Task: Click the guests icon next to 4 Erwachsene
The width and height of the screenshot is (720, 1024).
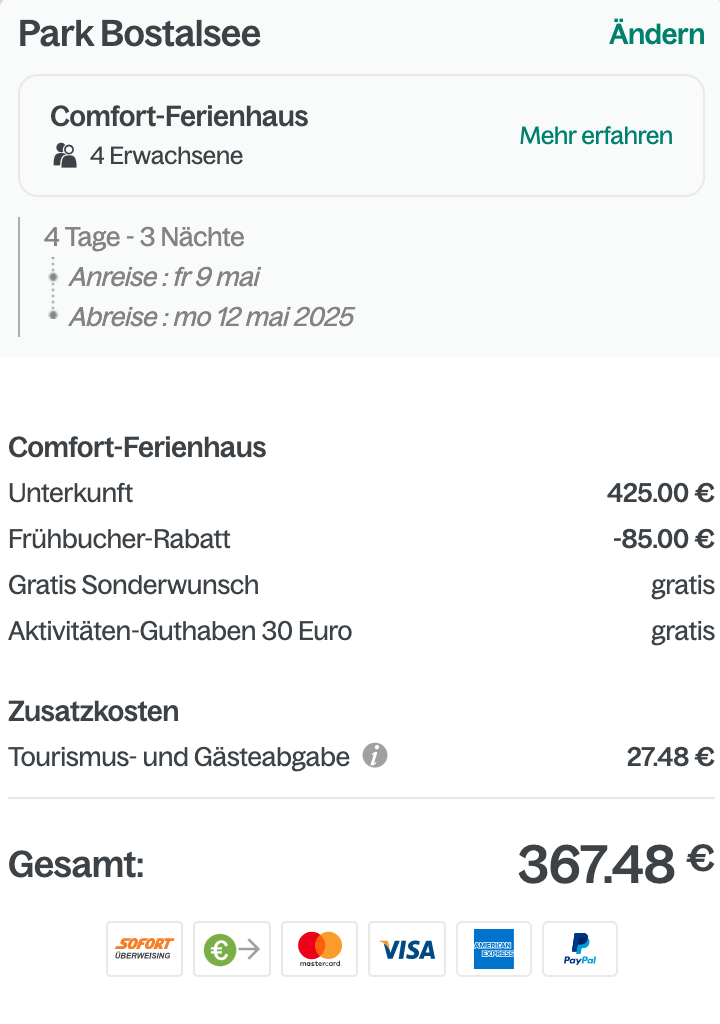Action: [65, 156]
